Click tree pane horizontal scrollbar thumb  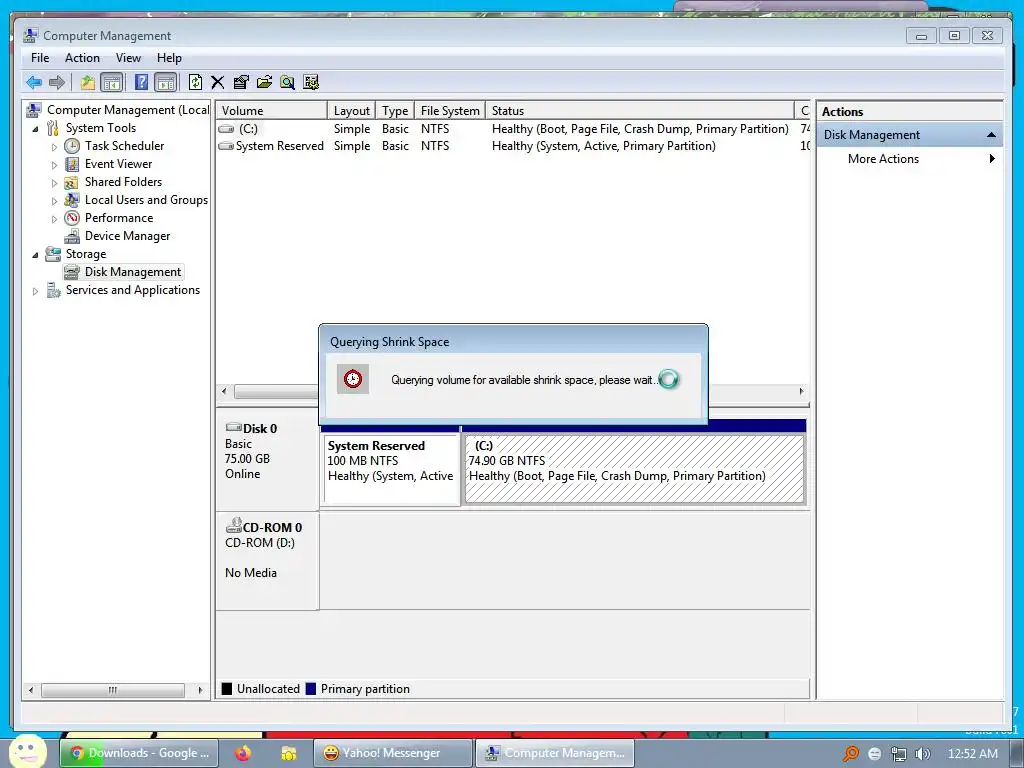(x=112, y=690)
